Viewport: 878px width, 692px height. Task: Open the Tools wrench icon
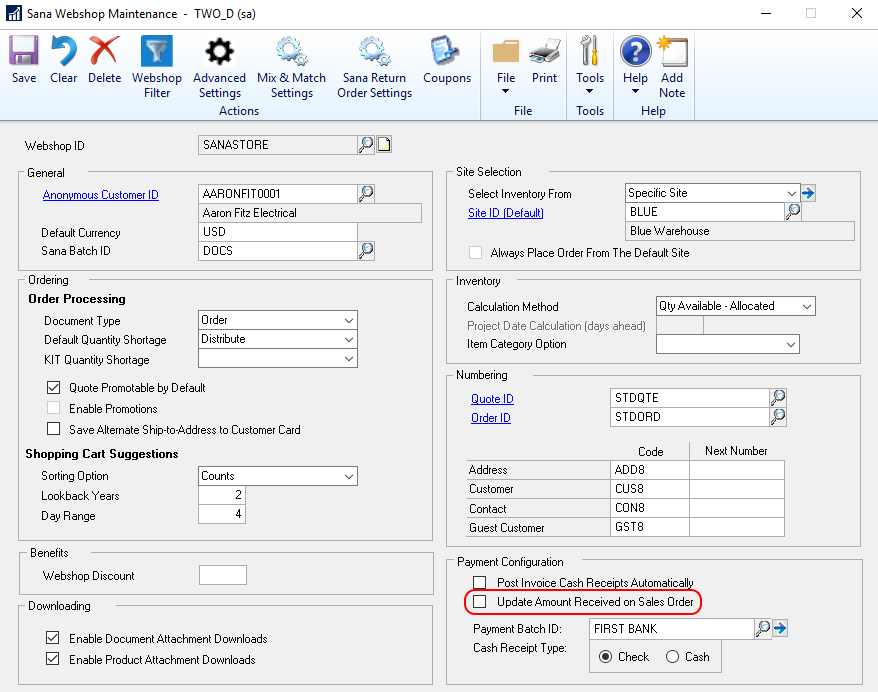pos(590,52)
